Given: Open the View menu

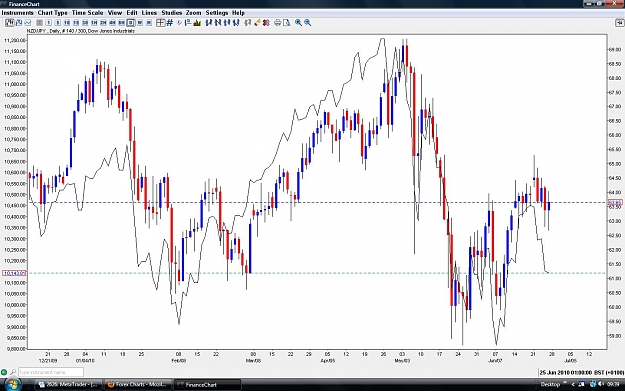Looking at the screenshot, I should (x=115, y=13).
